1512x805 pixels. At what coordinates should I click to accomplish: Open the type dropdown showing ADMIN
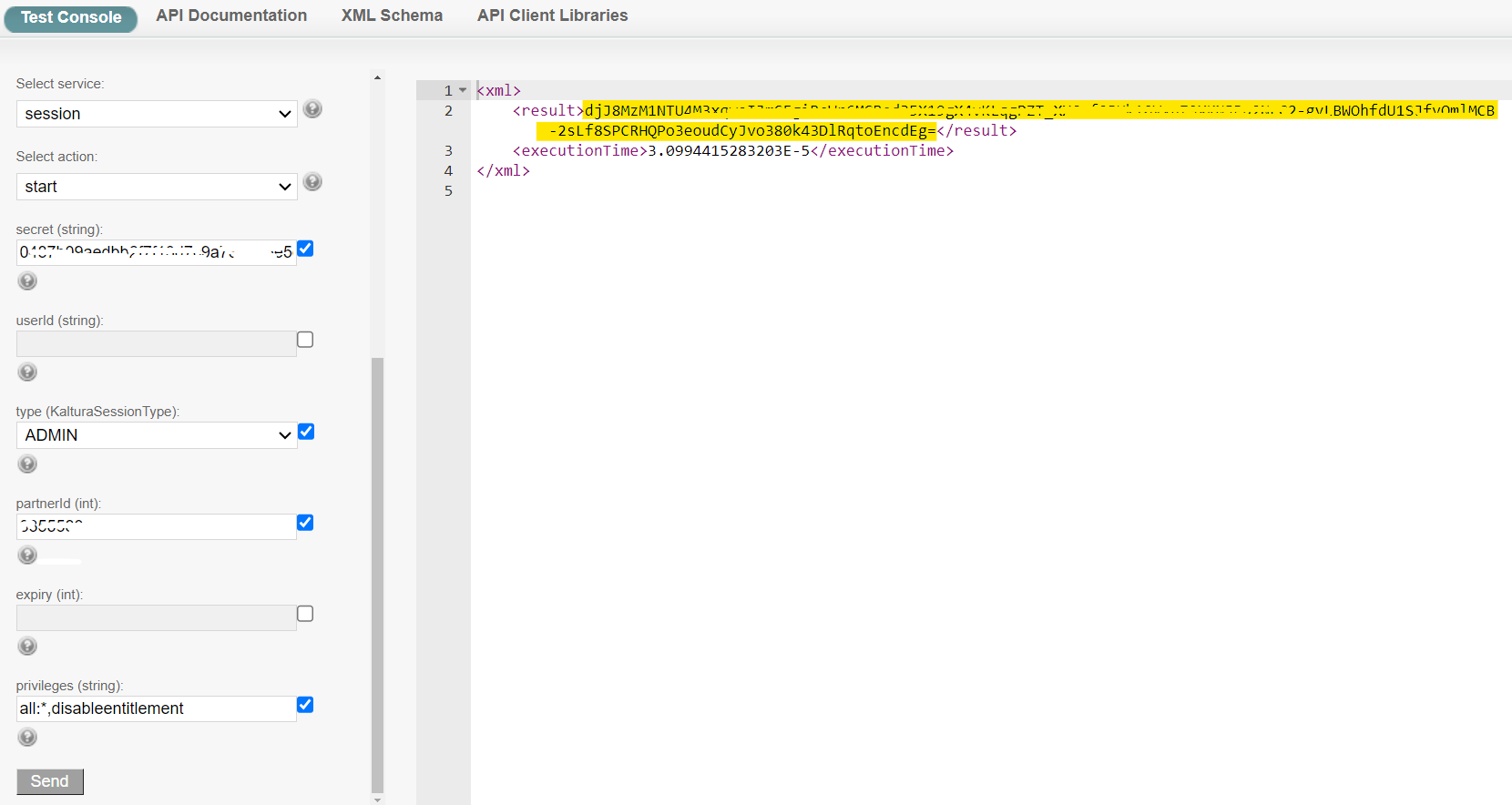click(x=157, y=435)
